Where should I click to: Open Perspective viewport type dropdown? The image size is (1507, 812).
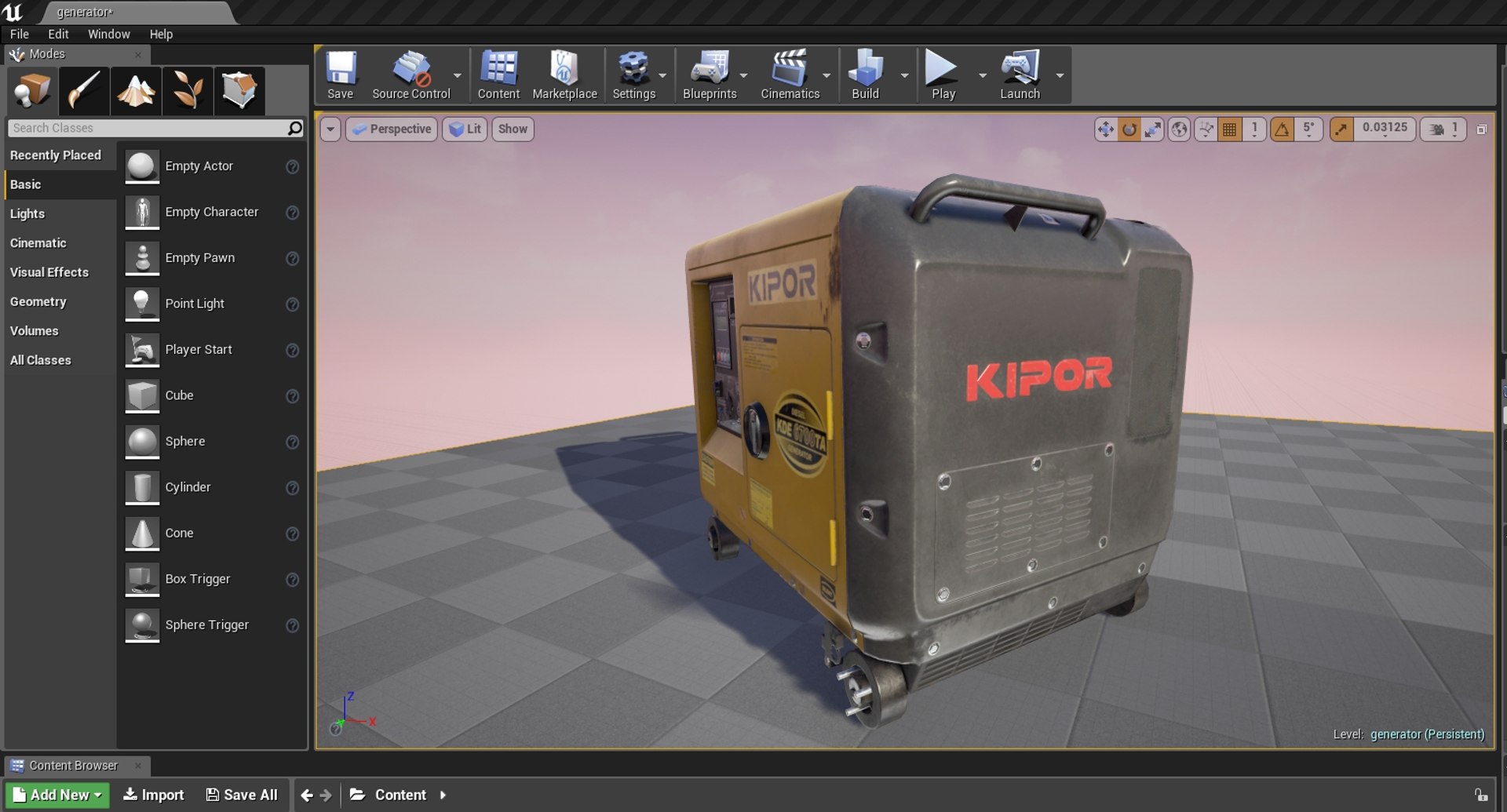click(x=392, y=129)
